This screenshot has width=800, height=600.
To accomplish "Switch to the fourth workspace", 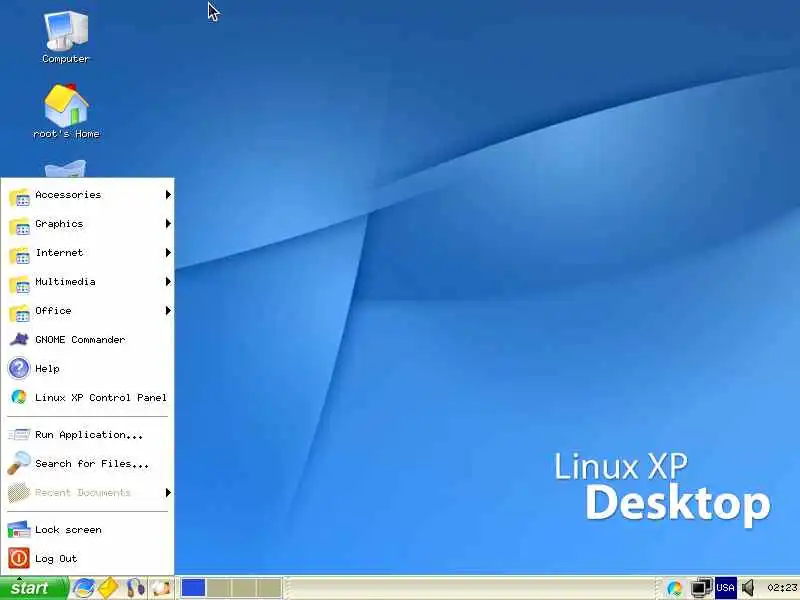I will coord(269,588).
